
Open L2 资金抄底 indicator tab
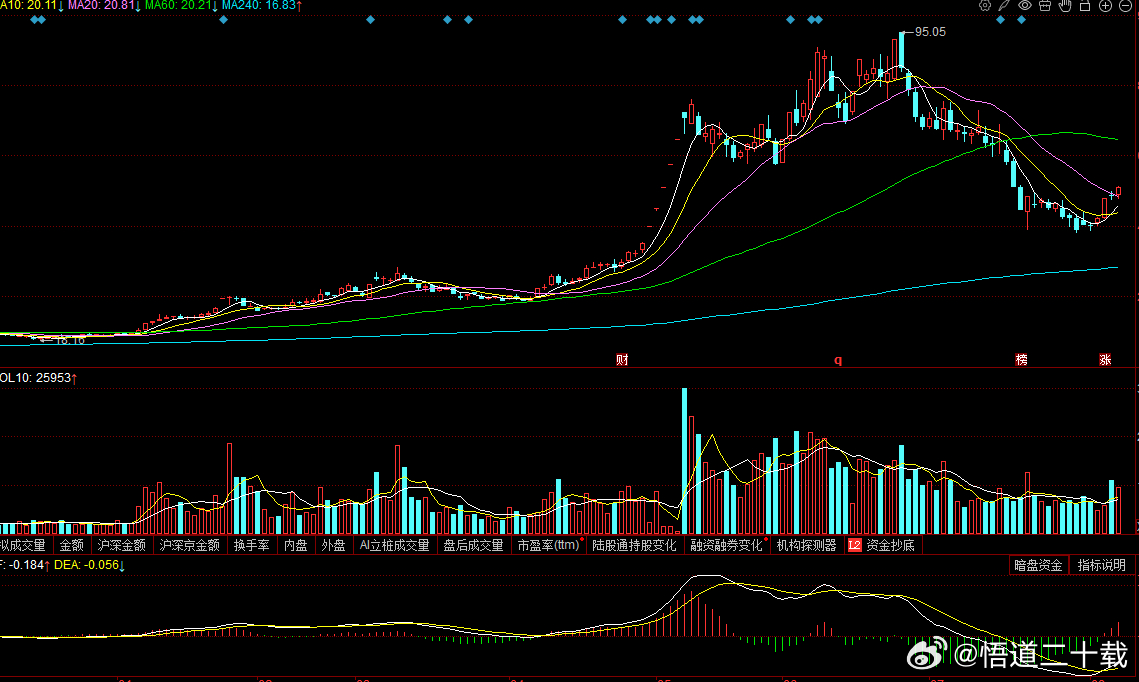point(882,545)
